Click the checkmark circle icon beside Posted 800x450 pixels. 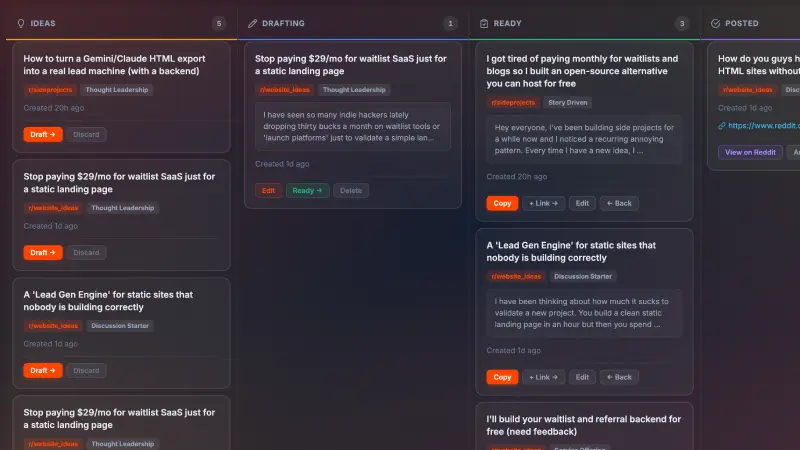coord(715,23)
